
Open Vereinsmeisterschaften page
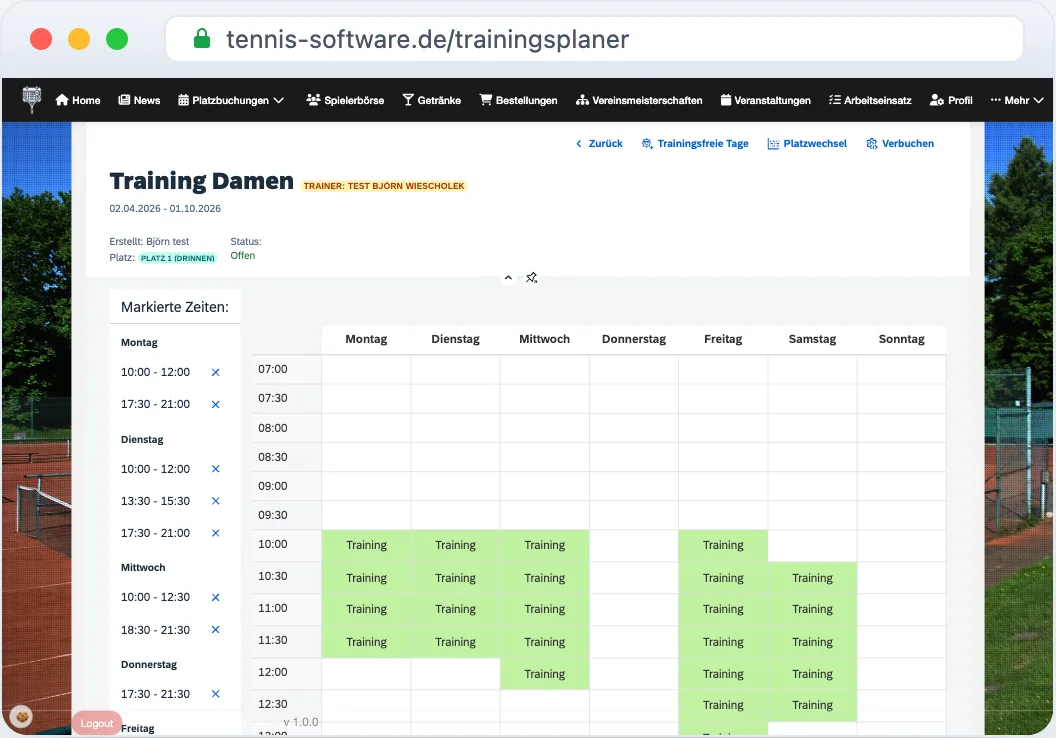[x=639, y=100]
